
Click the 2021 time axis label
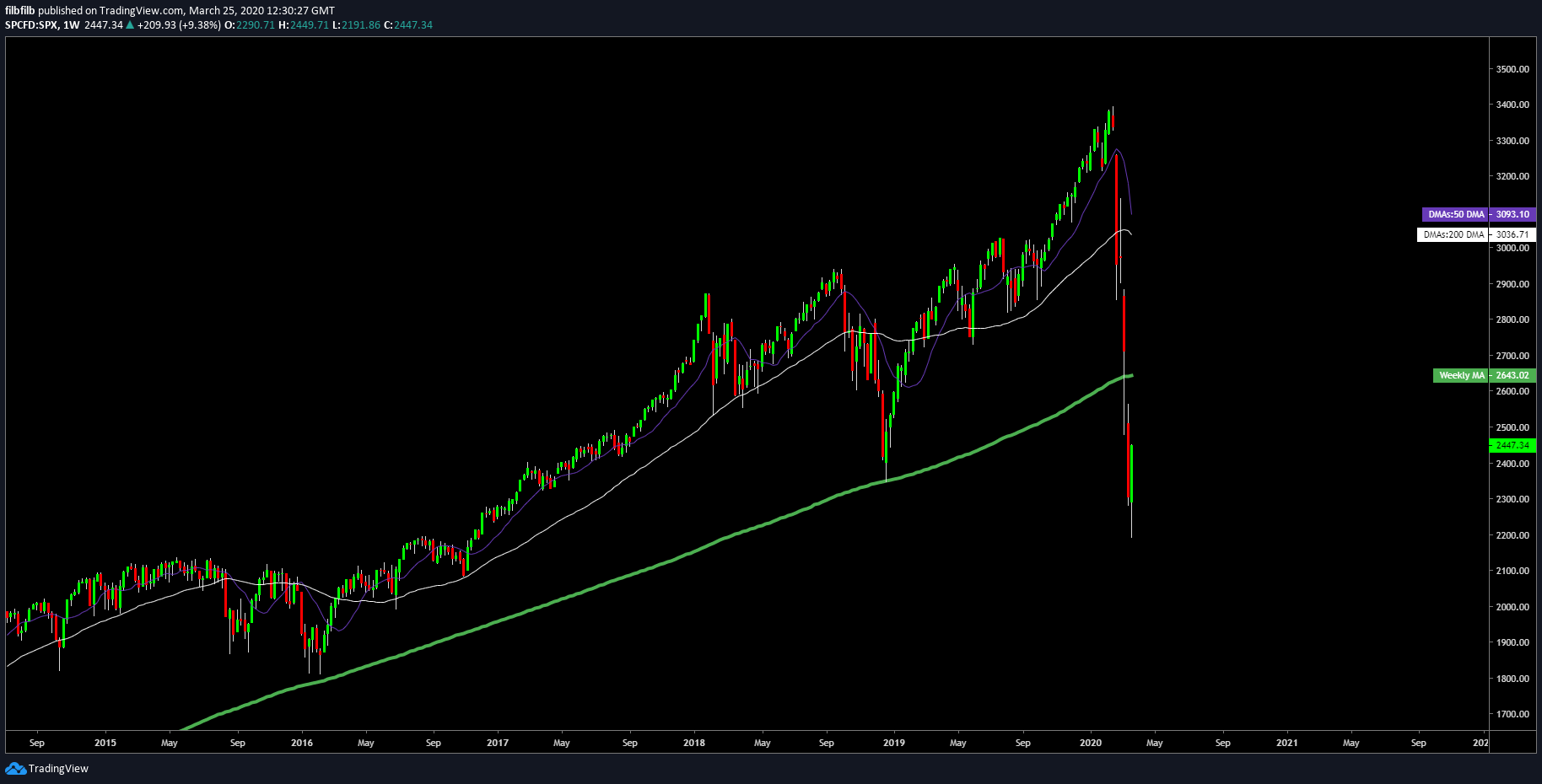(1287, 743)
